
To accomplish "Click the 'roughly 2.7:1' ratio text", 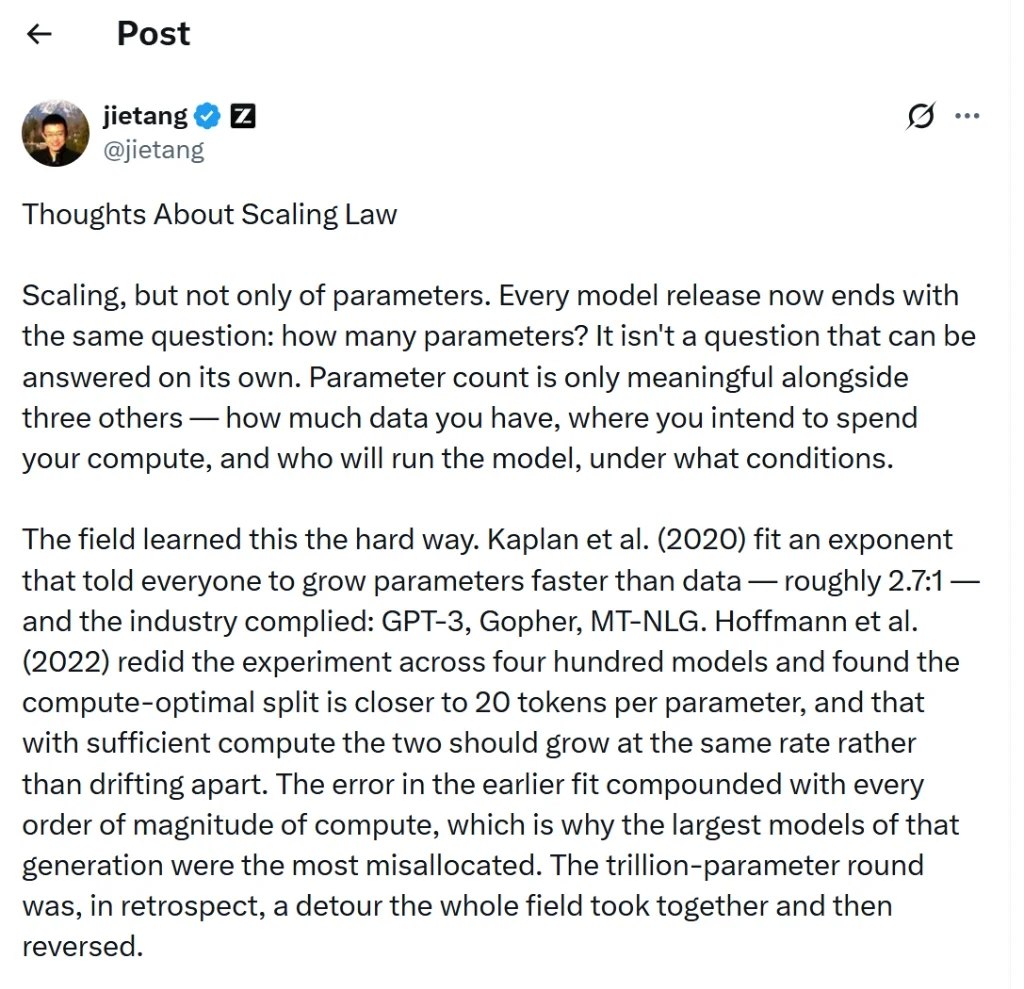I will (x=863, y=581).
